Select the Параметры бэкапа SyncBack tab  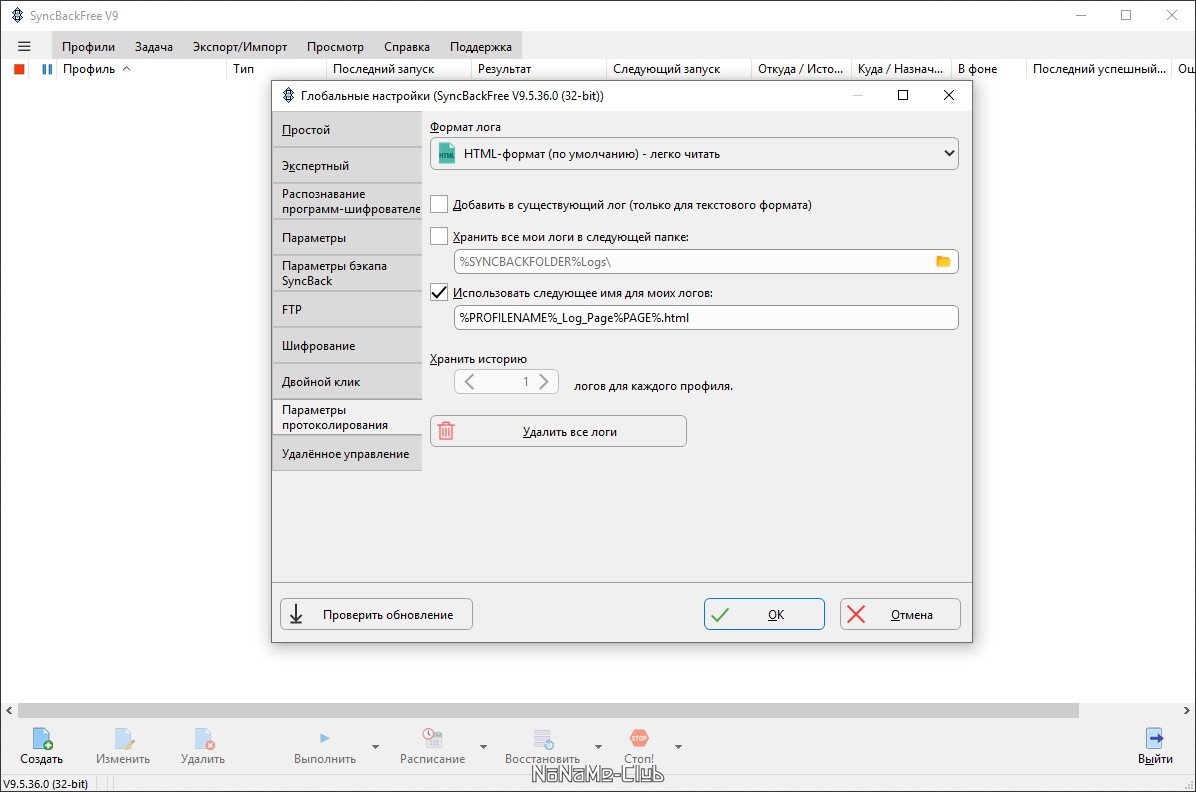tap(347, 273)
